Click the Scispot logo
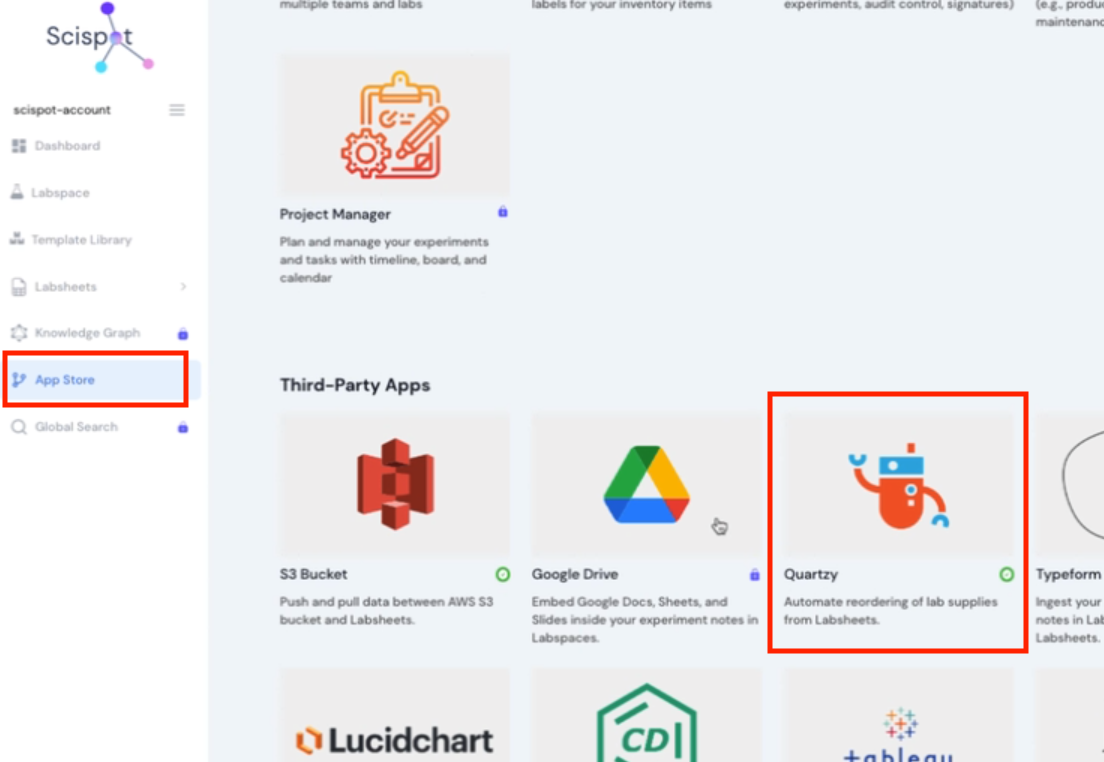 tap(99, 37)
